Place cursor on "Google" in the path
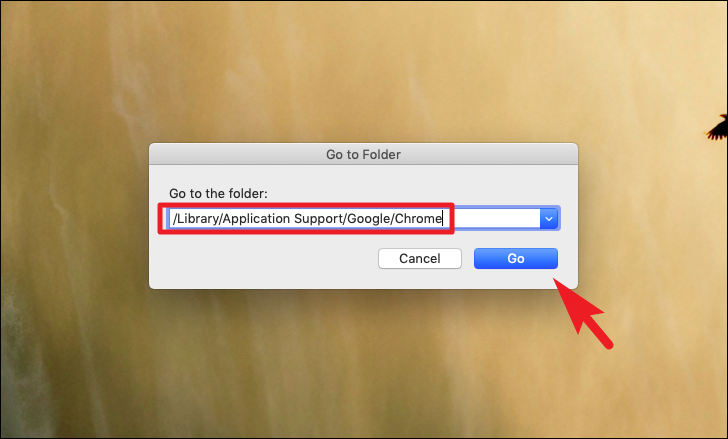This screenshot has width=728, height=439. click(x=369, y=219)
